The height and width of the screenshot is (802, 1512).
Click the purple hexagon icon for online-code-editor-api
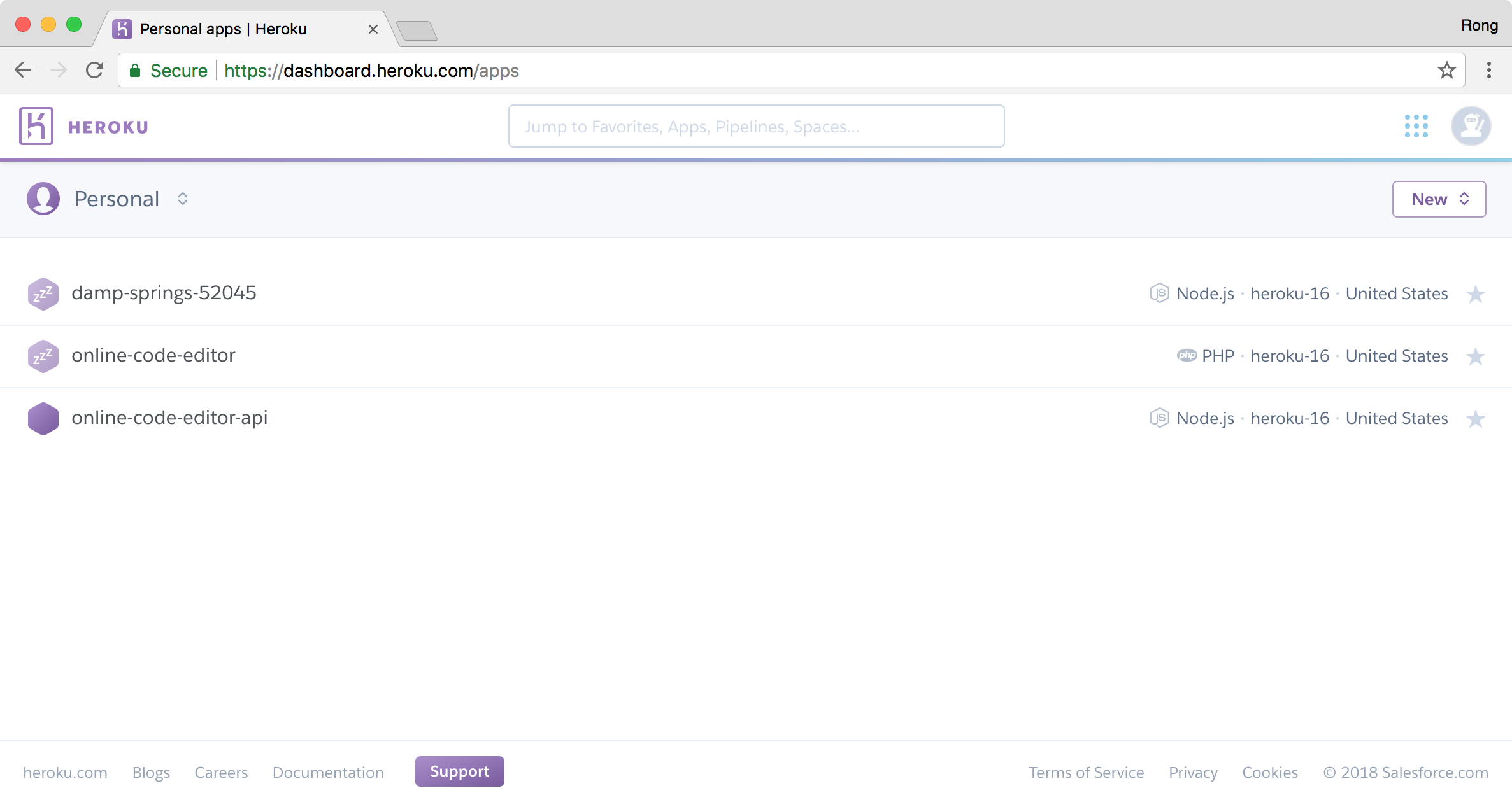coord(43,418)
